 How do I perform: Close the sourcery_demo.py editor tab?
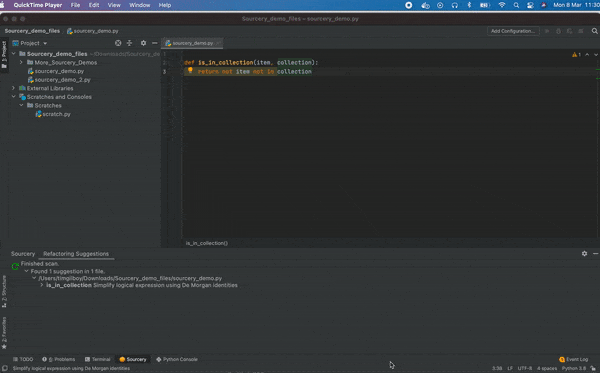point(218,43)
